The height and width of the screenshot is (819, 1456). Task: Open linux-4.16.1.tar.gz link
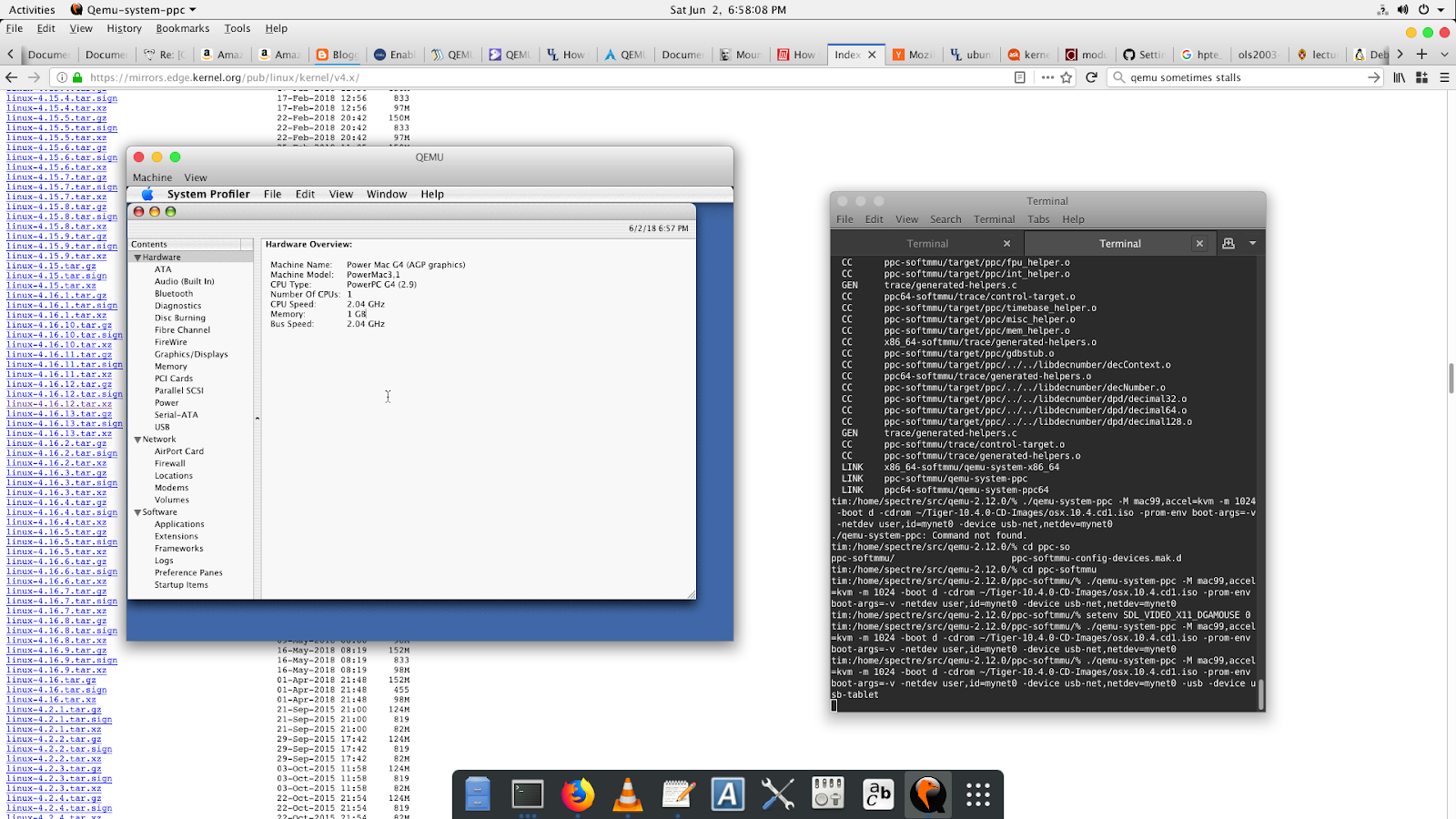[x=56, y=295]
